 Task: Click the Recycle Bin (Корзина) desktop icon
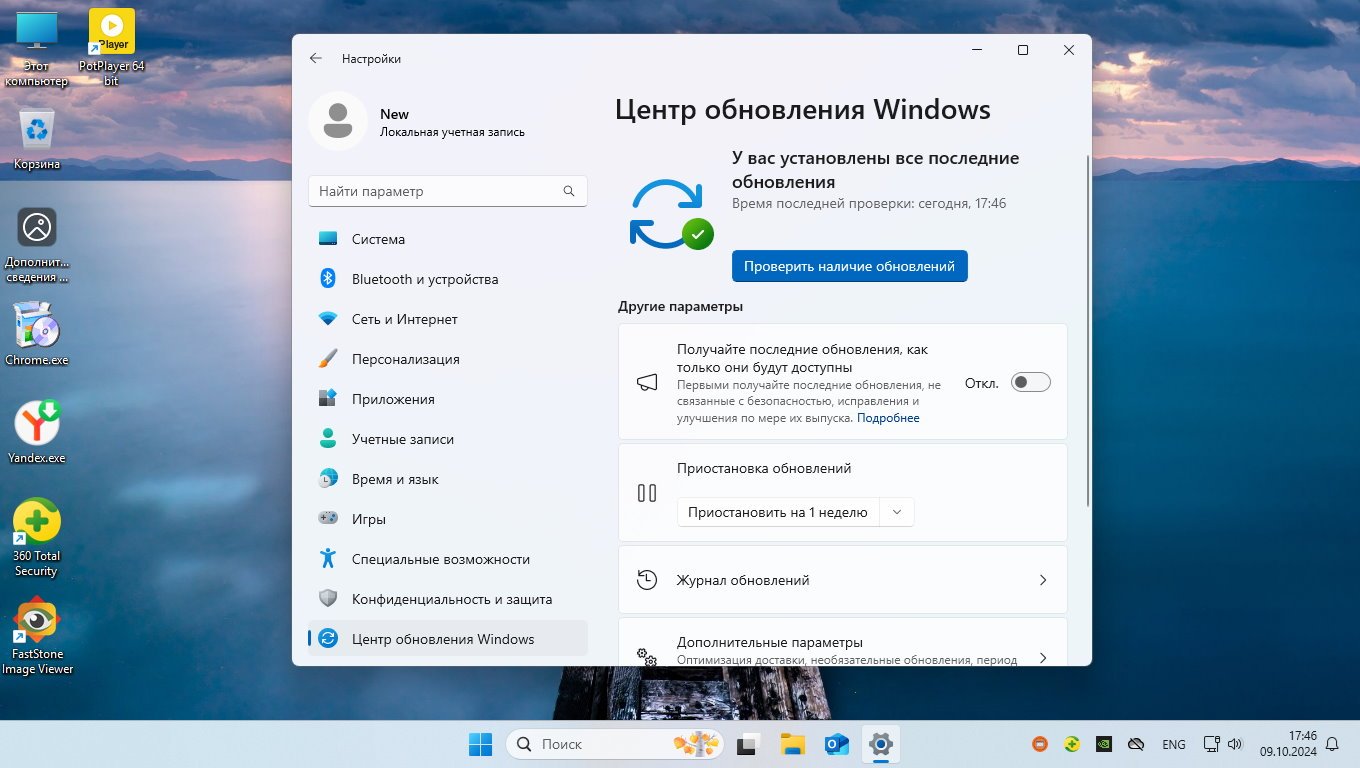[37, 130]
